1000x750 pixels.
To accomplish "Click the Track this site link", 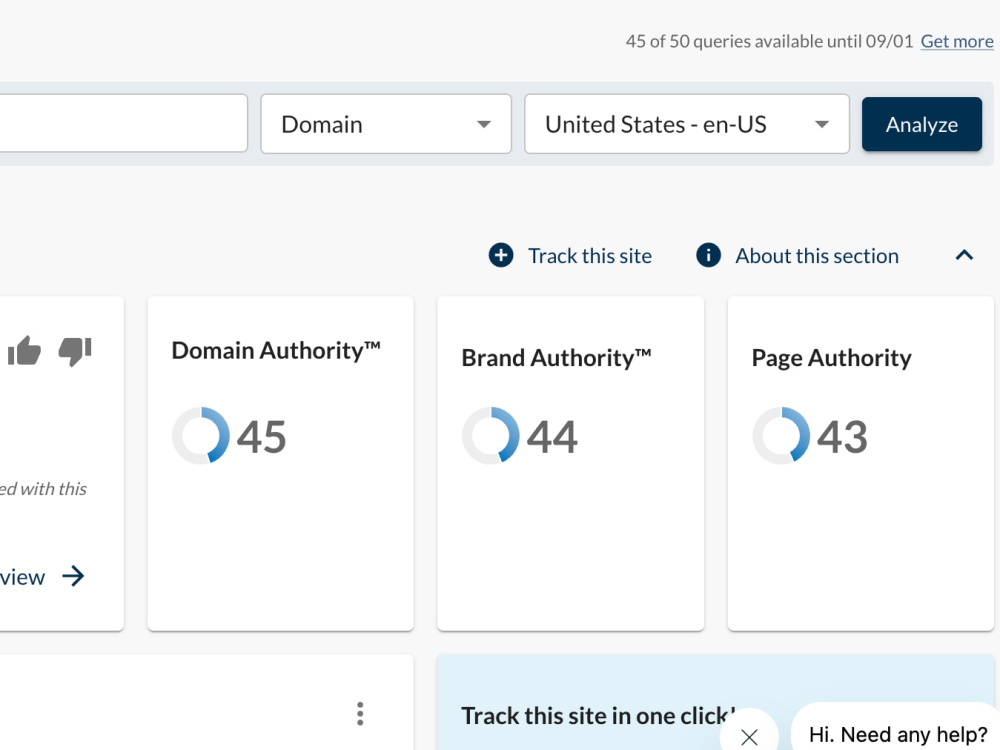I will (590, 256).
